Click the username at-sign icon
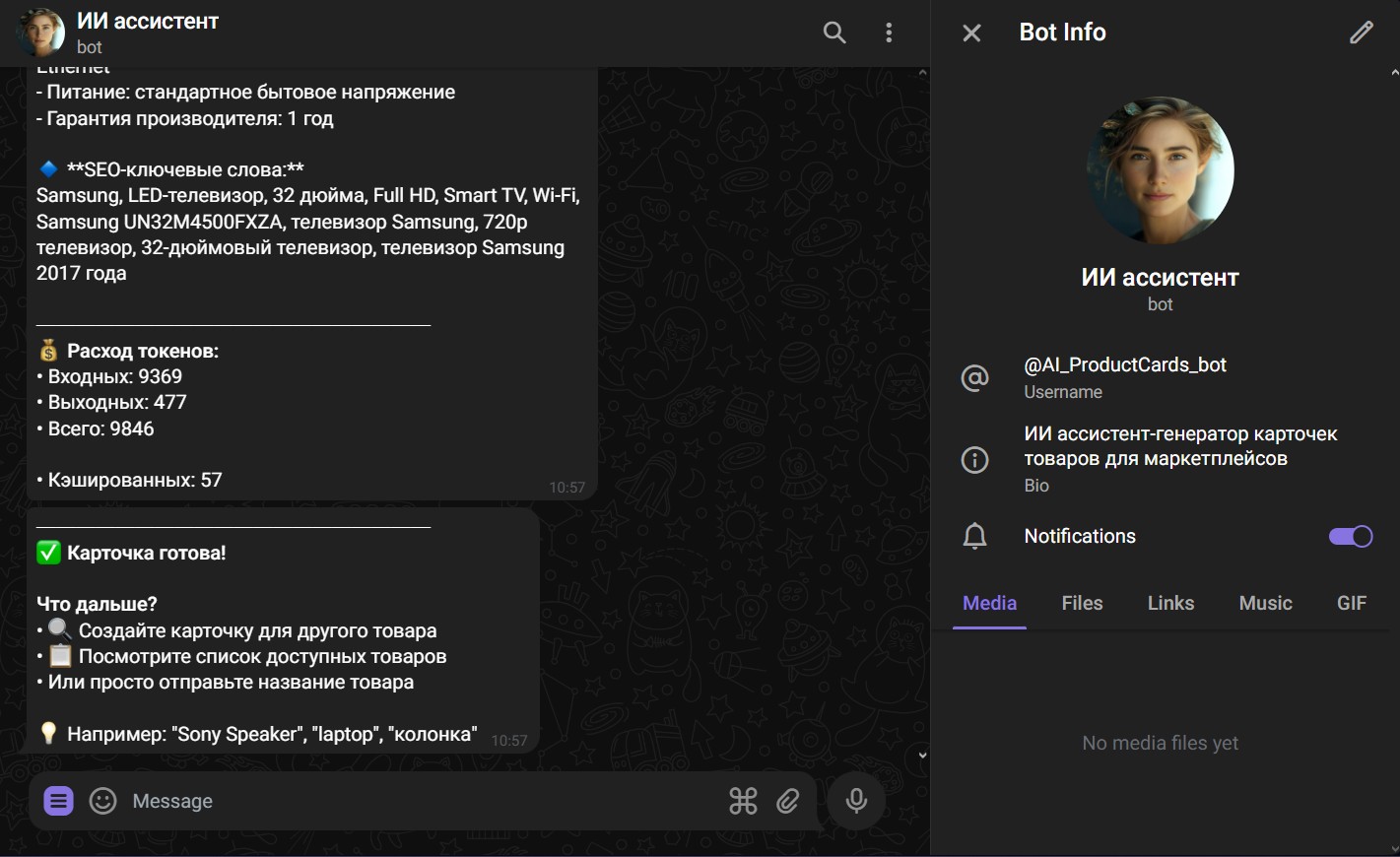 [x=974, y=377]
